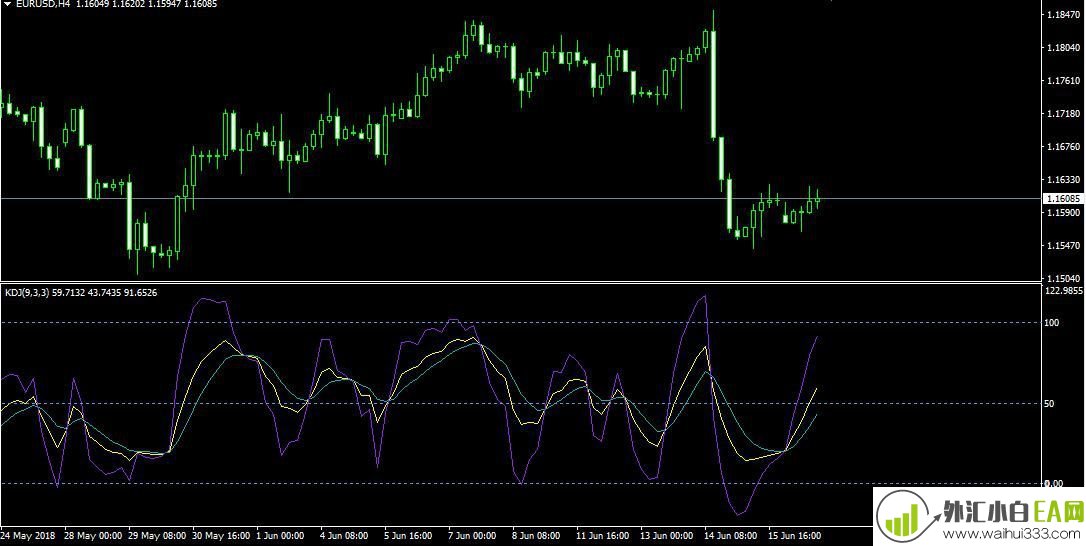Click the 29 May 08:00 time label

[157, 536]
